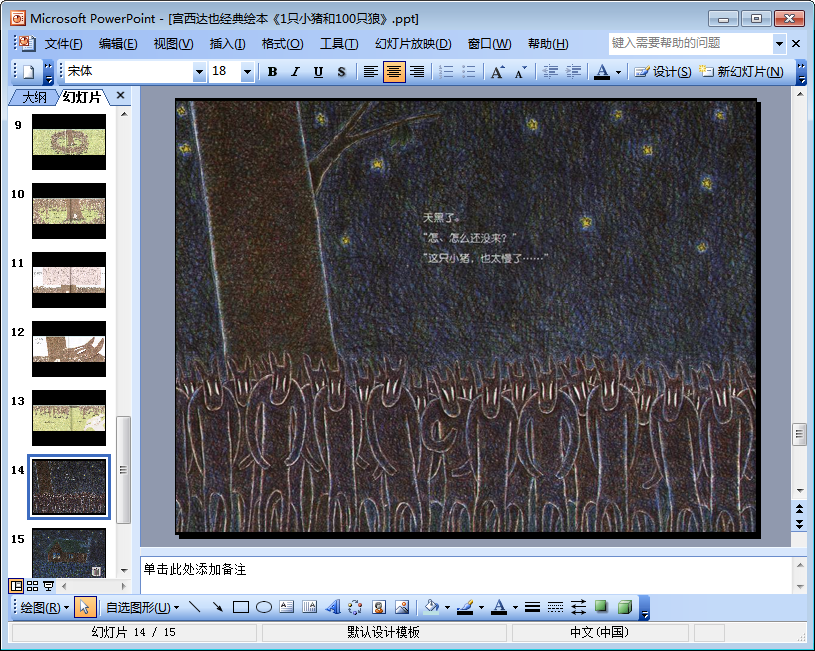Toggle Bold formatting

272,72
